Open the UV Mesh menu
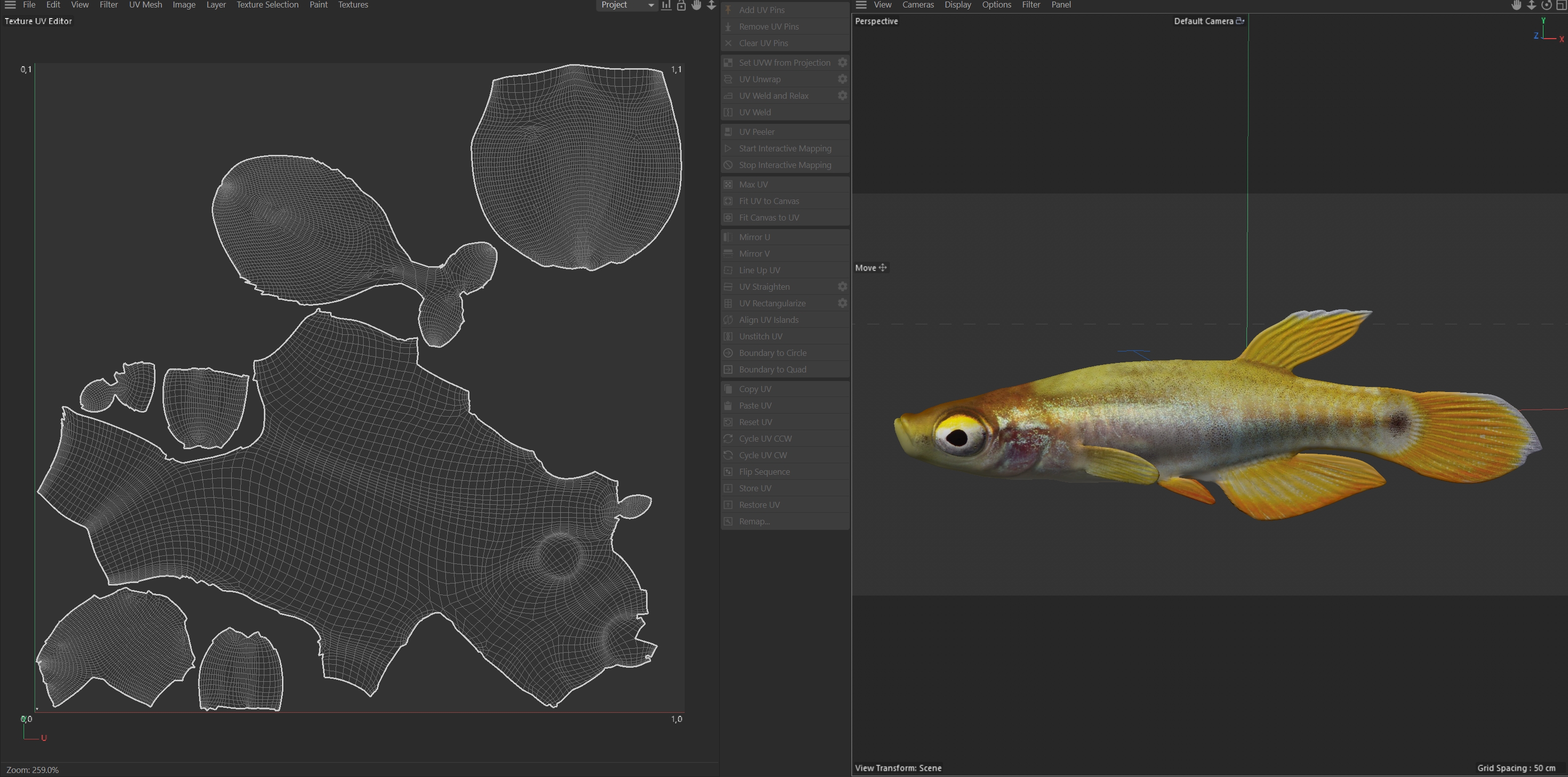This screenshot has width=1568, height=777. pyautogui.click(x=145, y=5)
